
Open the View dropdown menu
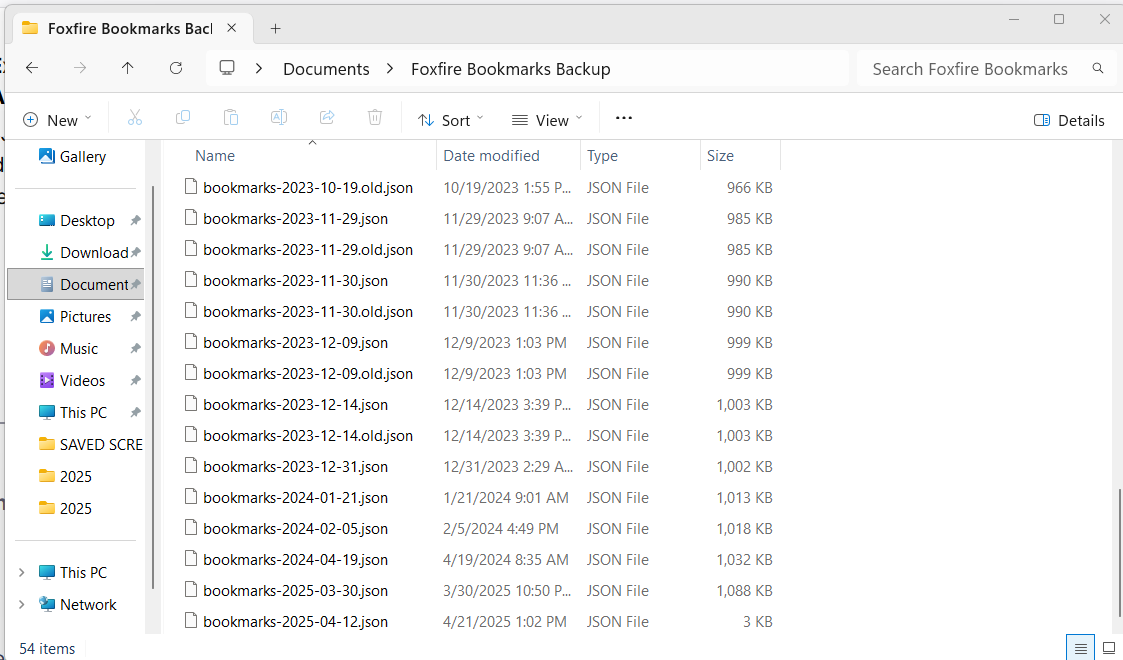click(x=547, y=120)
